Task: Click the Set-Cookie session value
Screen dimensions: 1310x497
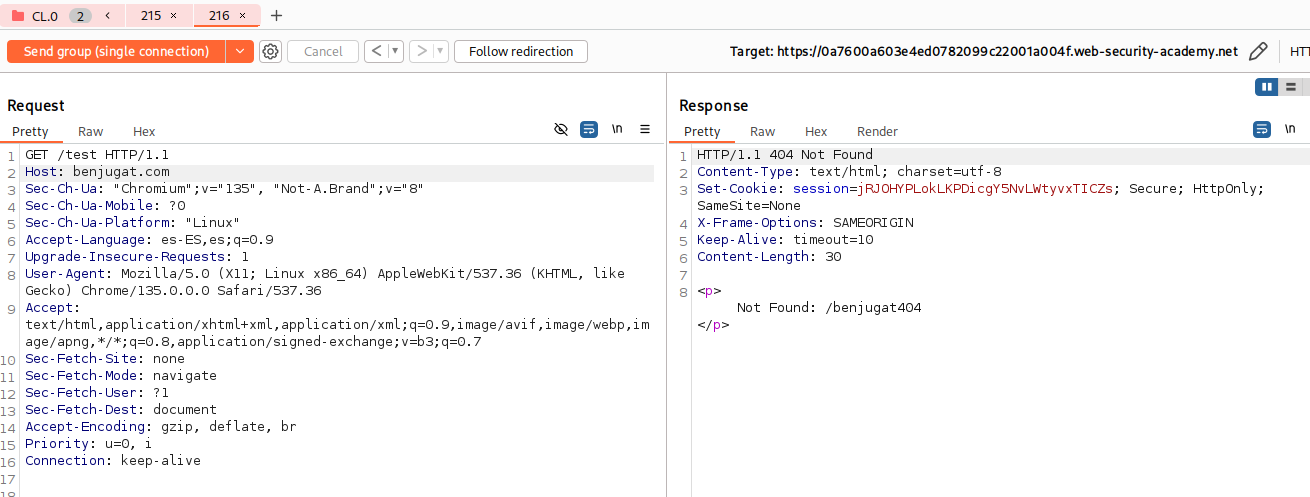Action: click(x=985, y=189)
